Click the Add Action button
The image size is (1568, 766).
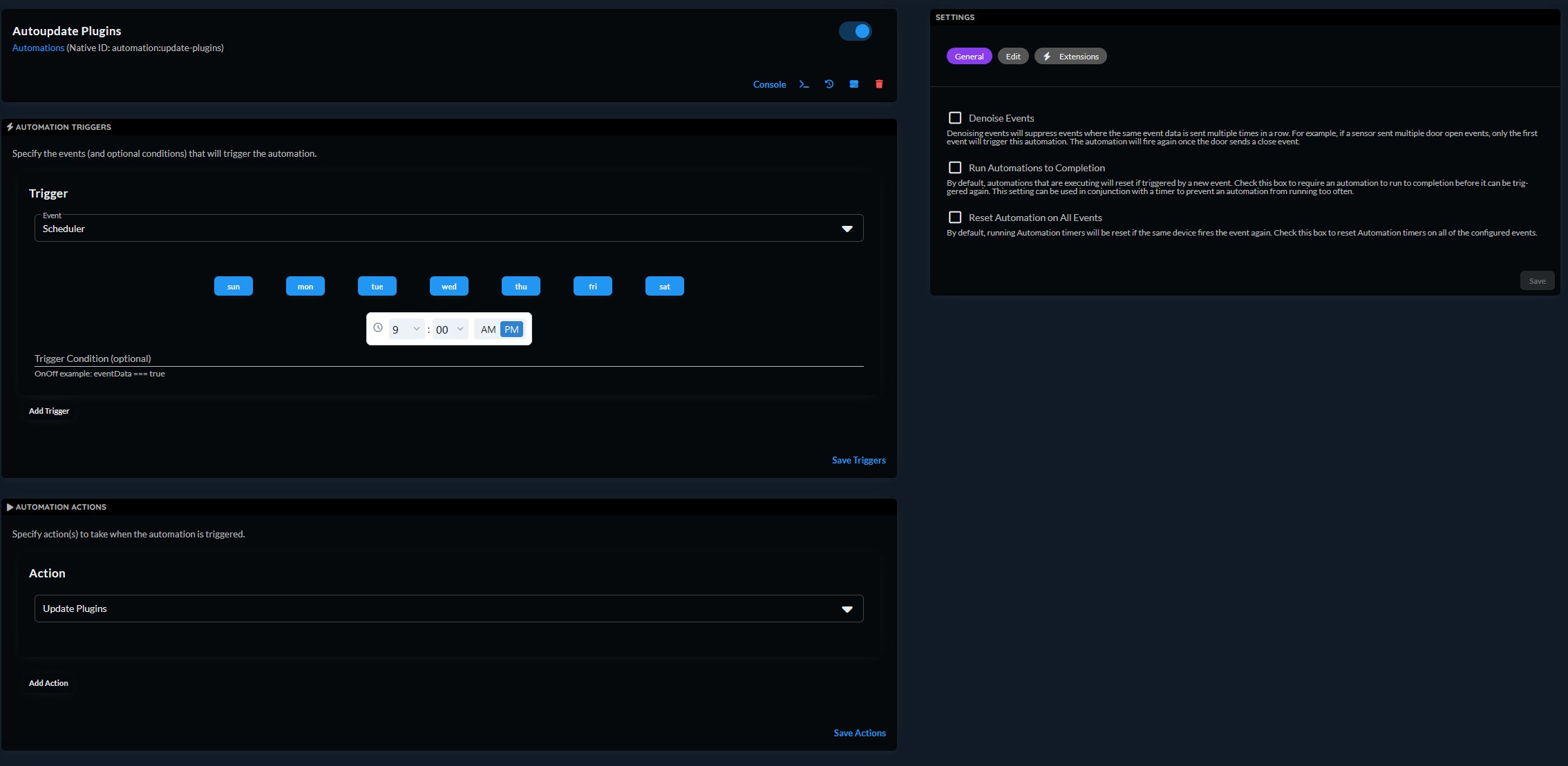click(48, 683)
